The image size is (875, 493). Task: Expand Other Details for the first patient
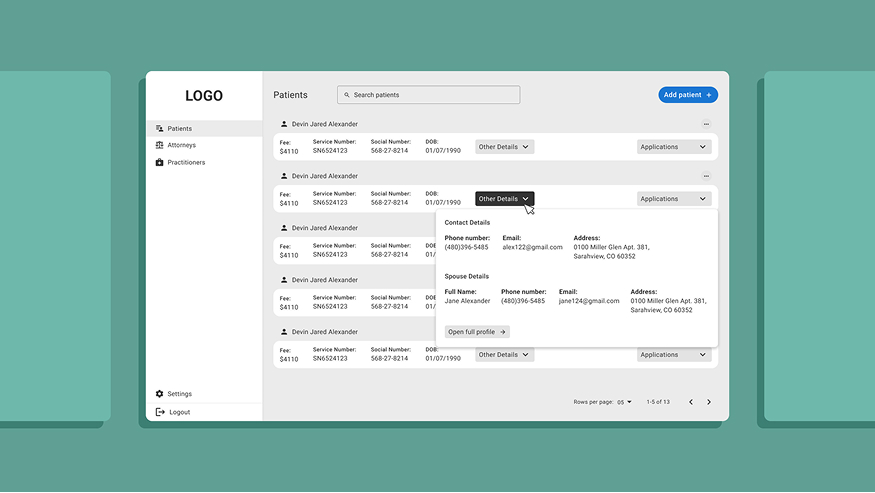pyautogui.click(x=504, y=147)
